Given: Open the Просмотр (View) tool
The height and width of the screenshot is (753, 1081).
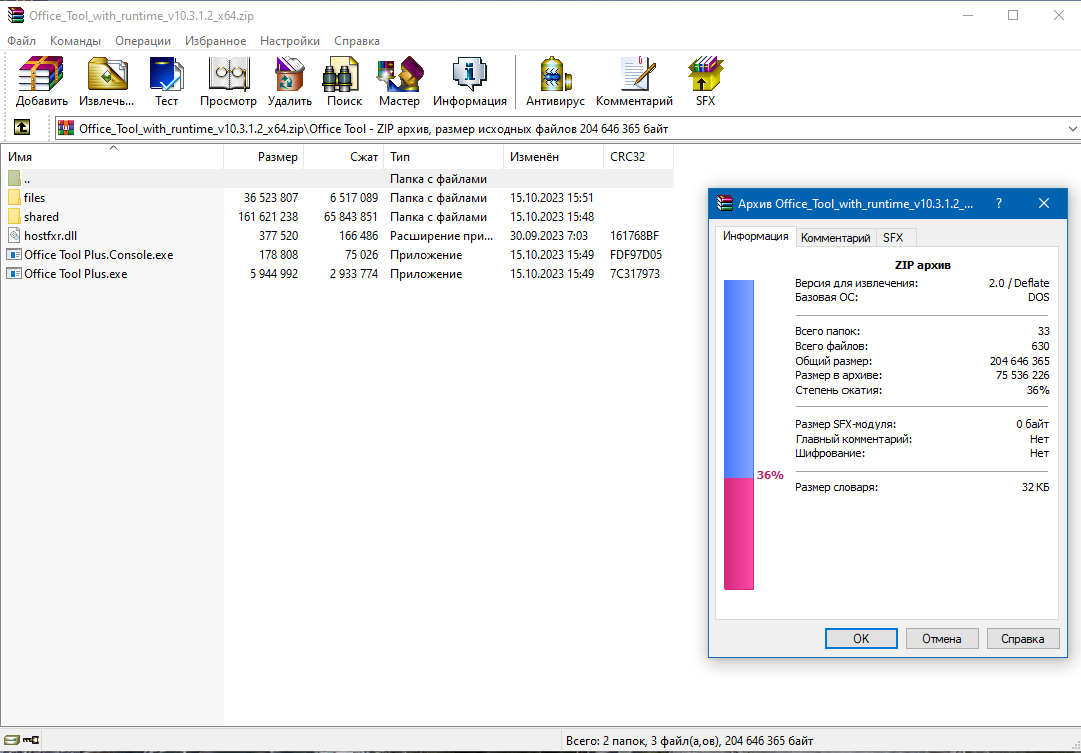Looking at the screenshot, I should [228, 81].
